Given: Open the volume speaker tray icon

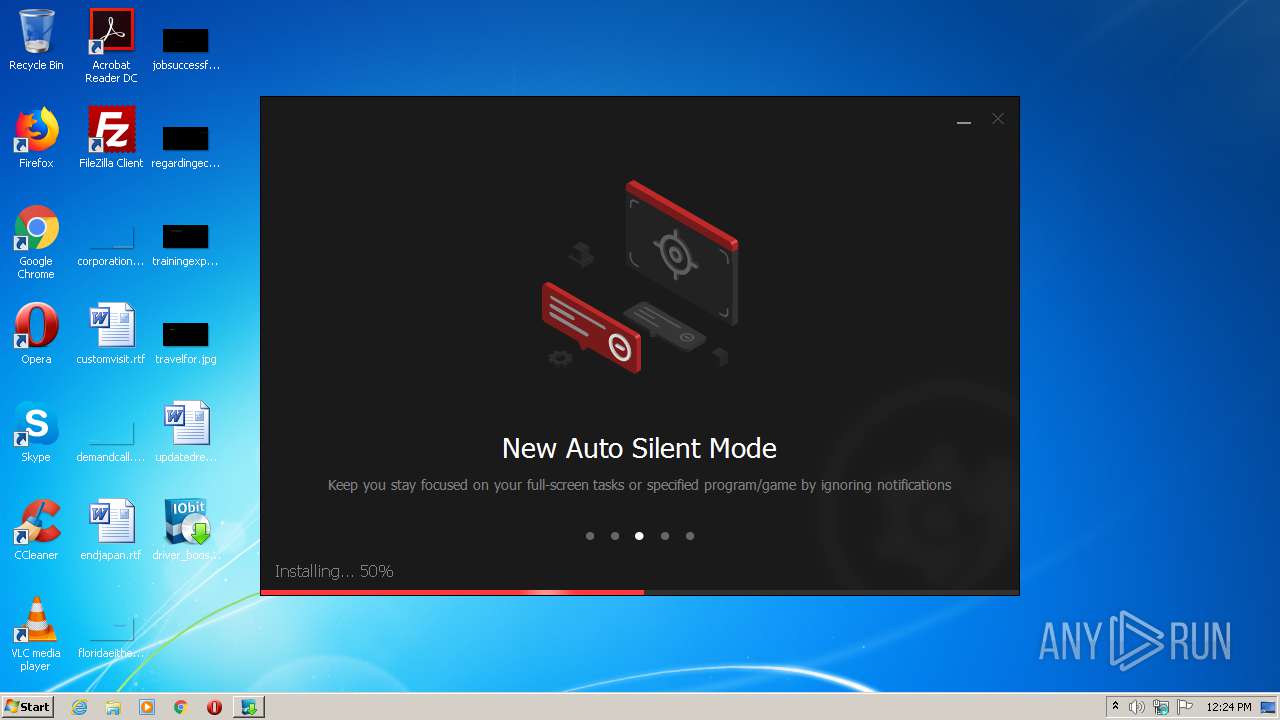Looking at the screenshot, I should (x=1137, y=707).
